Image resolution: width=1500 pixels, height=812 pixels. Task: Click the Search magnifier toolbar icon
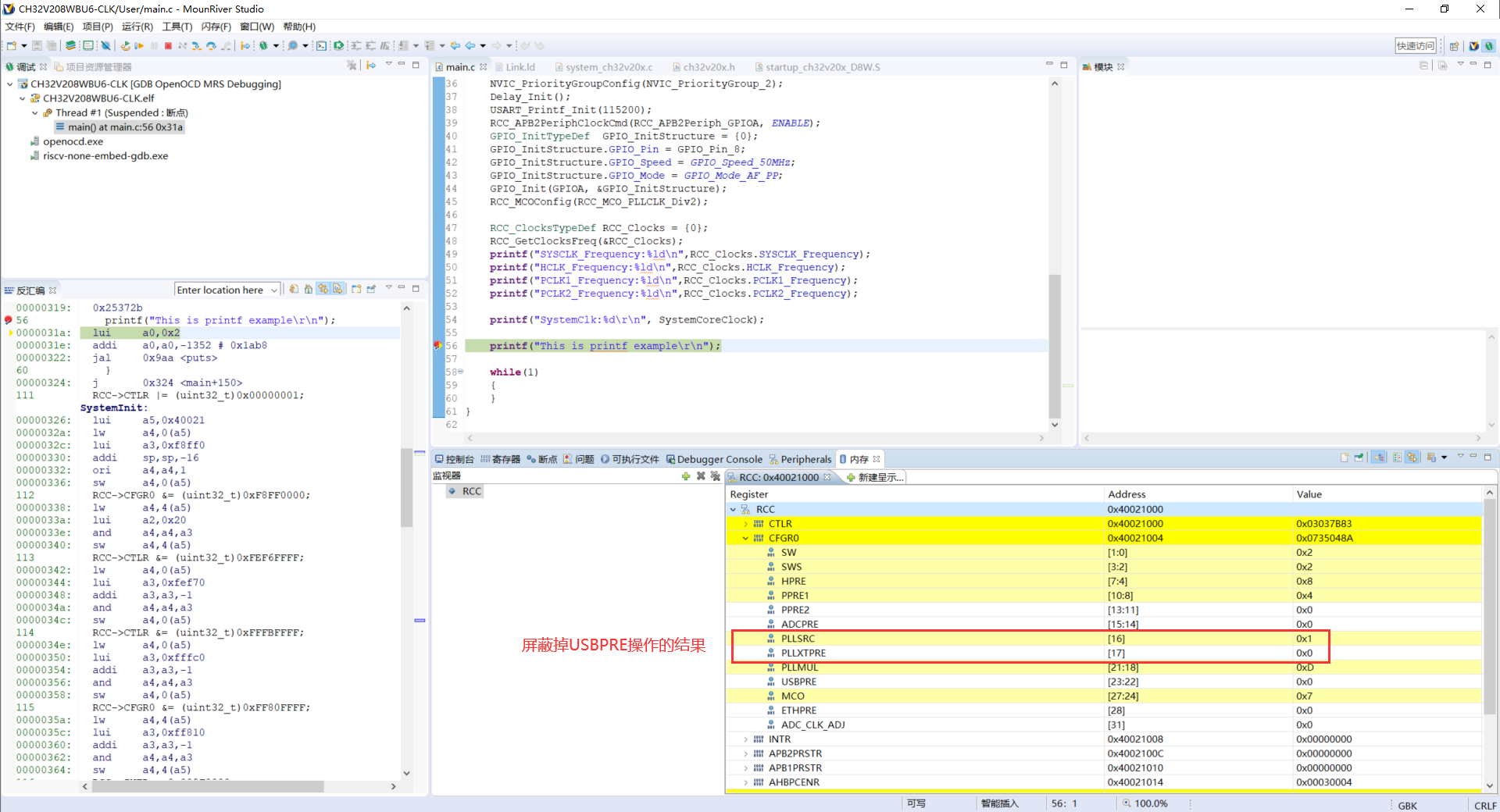pos(292,46)
